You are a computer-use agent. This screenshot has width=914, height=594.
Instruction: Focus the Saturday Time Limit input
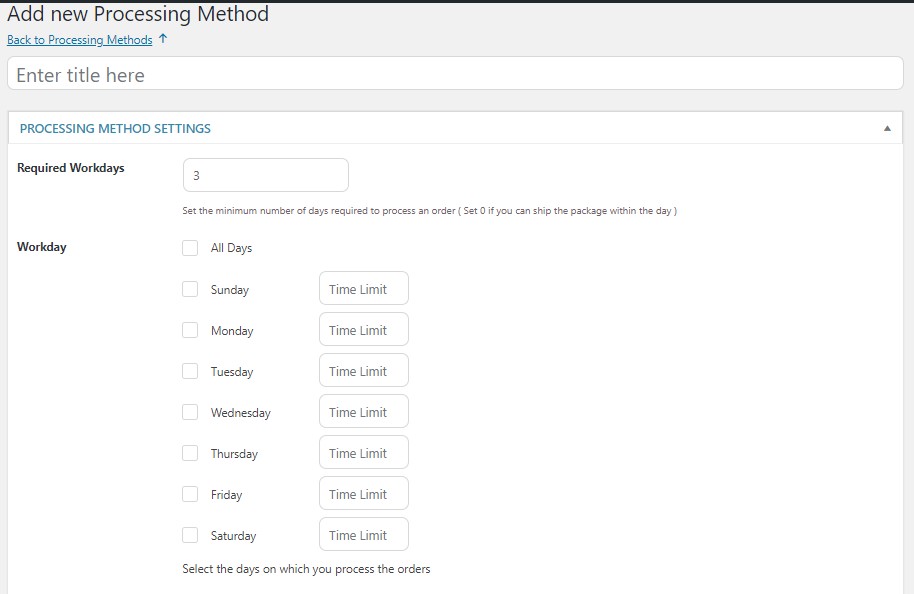click(364, 535)
